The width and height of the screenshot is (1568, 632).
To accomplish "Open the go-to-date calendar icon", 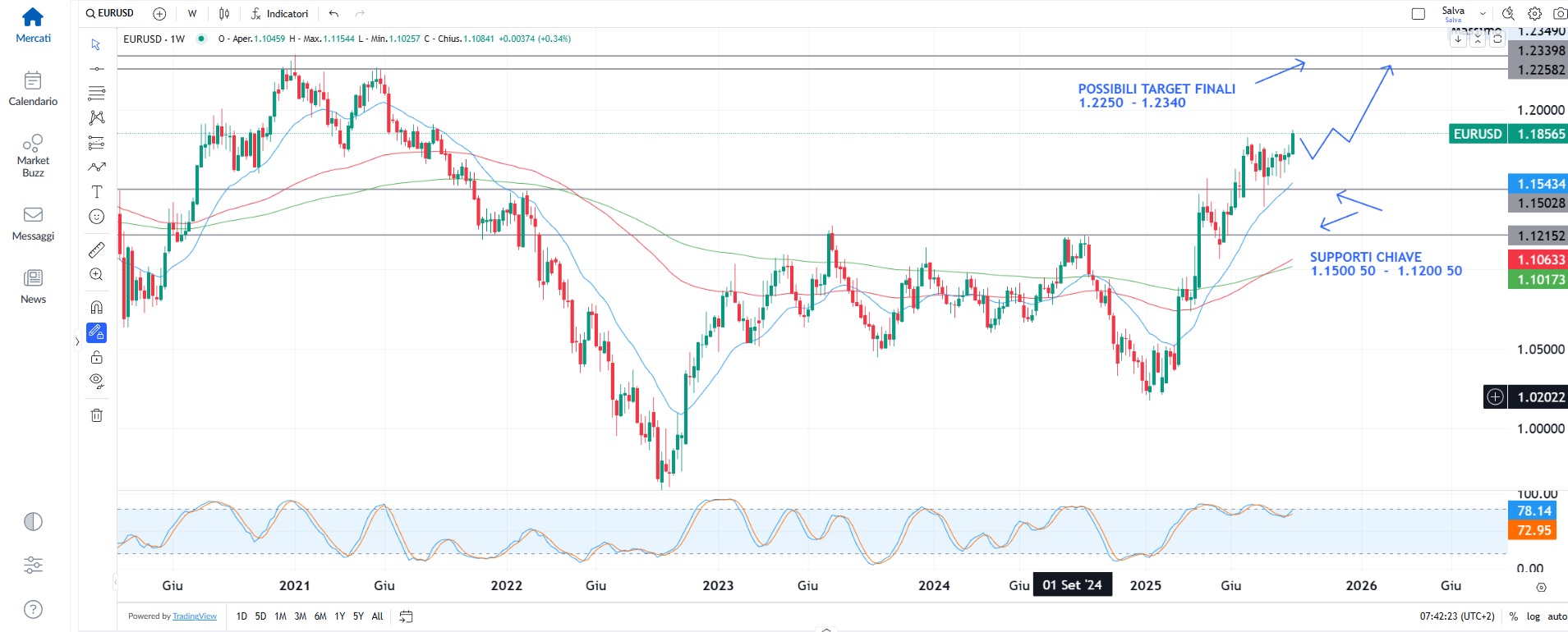I will [406, 616].
